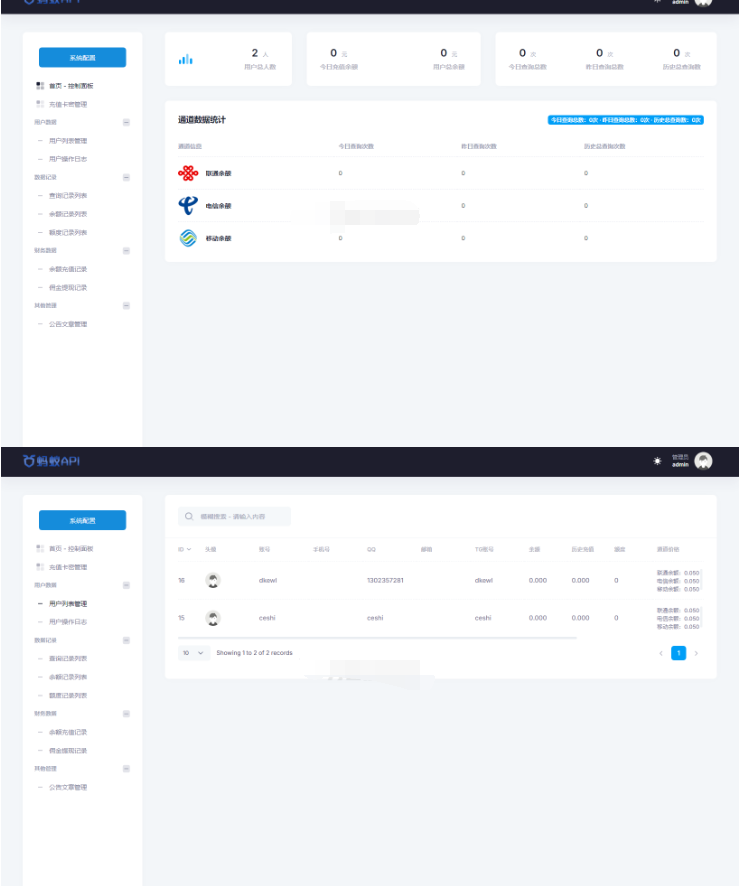The height and width of the screenshot is (886, 747).
Task: Open admin avatar menu in lower header
Action: [703, 461]
